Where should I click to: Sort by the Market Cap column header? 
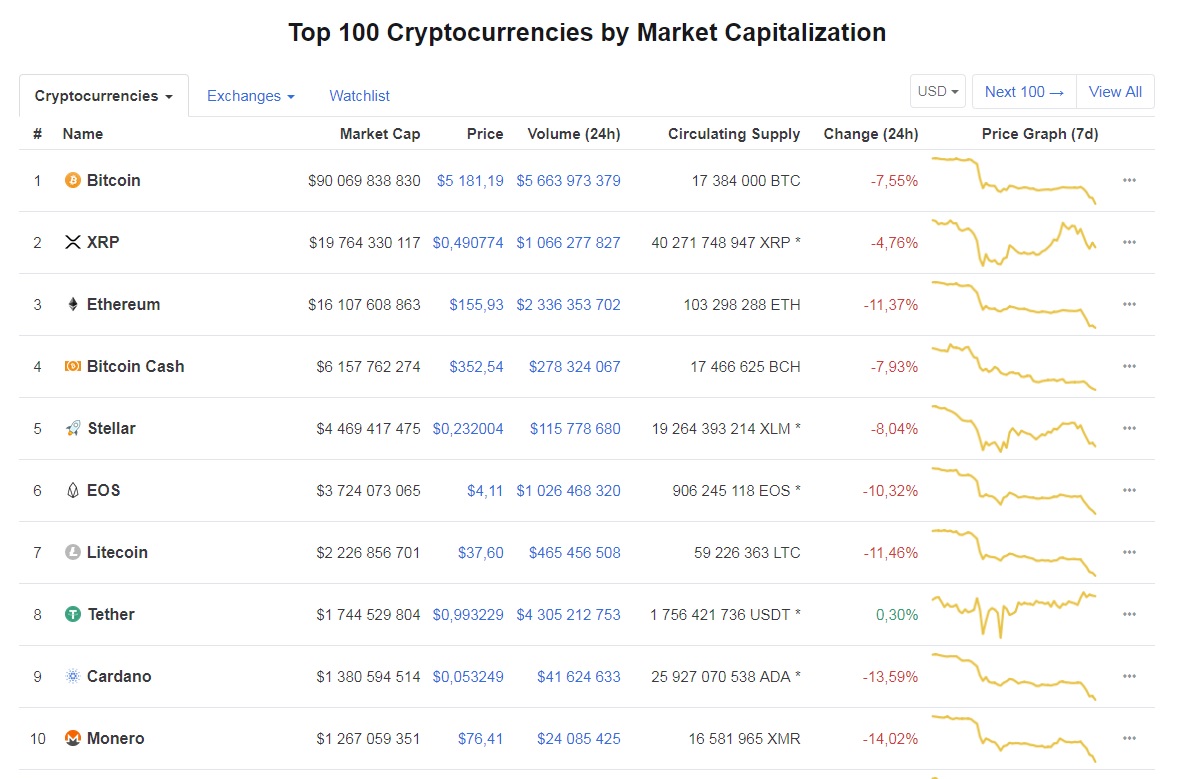point(380,133)
